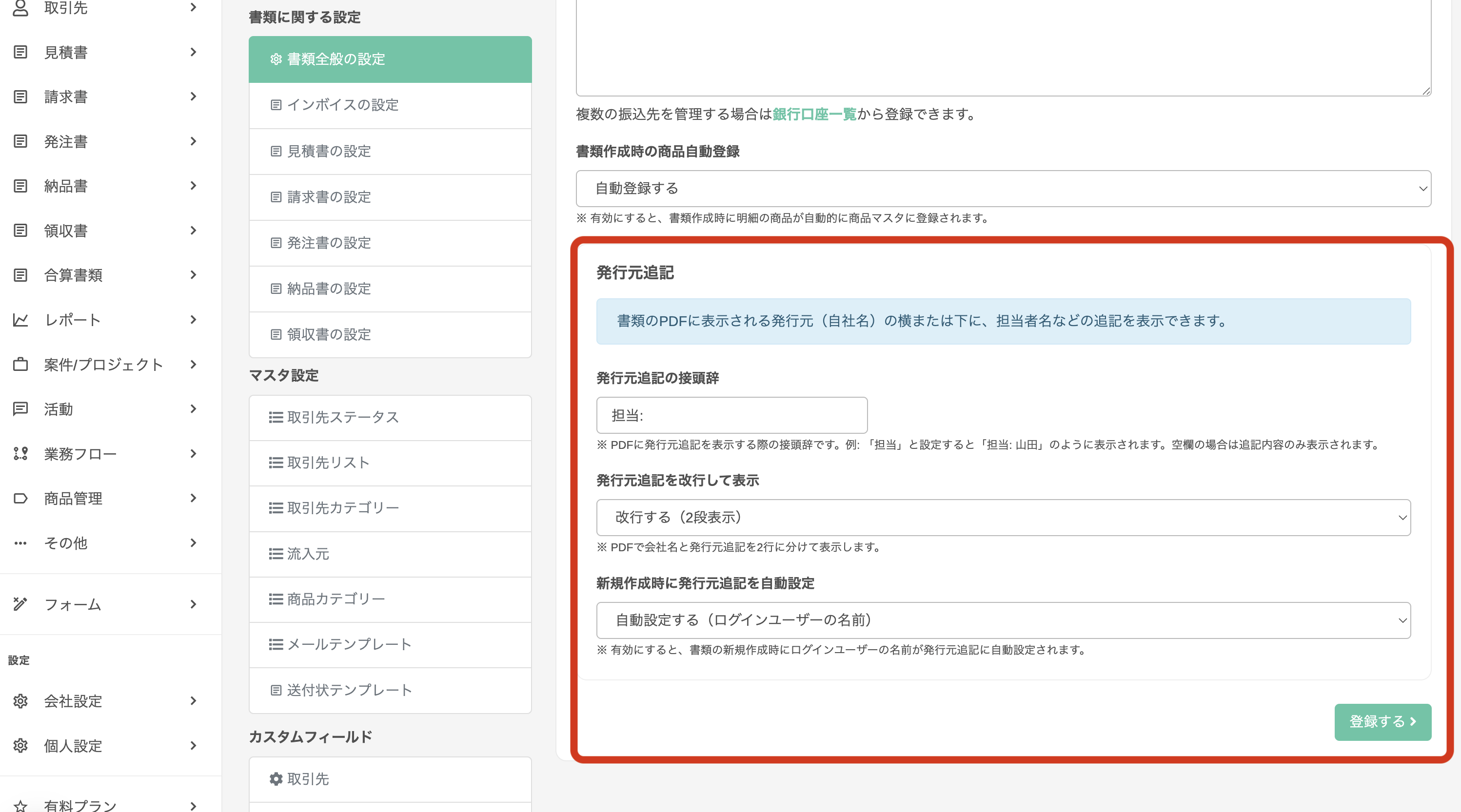1461x812 pixels.
Task: Expand 請求書 sidebar chevron
Action: (194, 97)
